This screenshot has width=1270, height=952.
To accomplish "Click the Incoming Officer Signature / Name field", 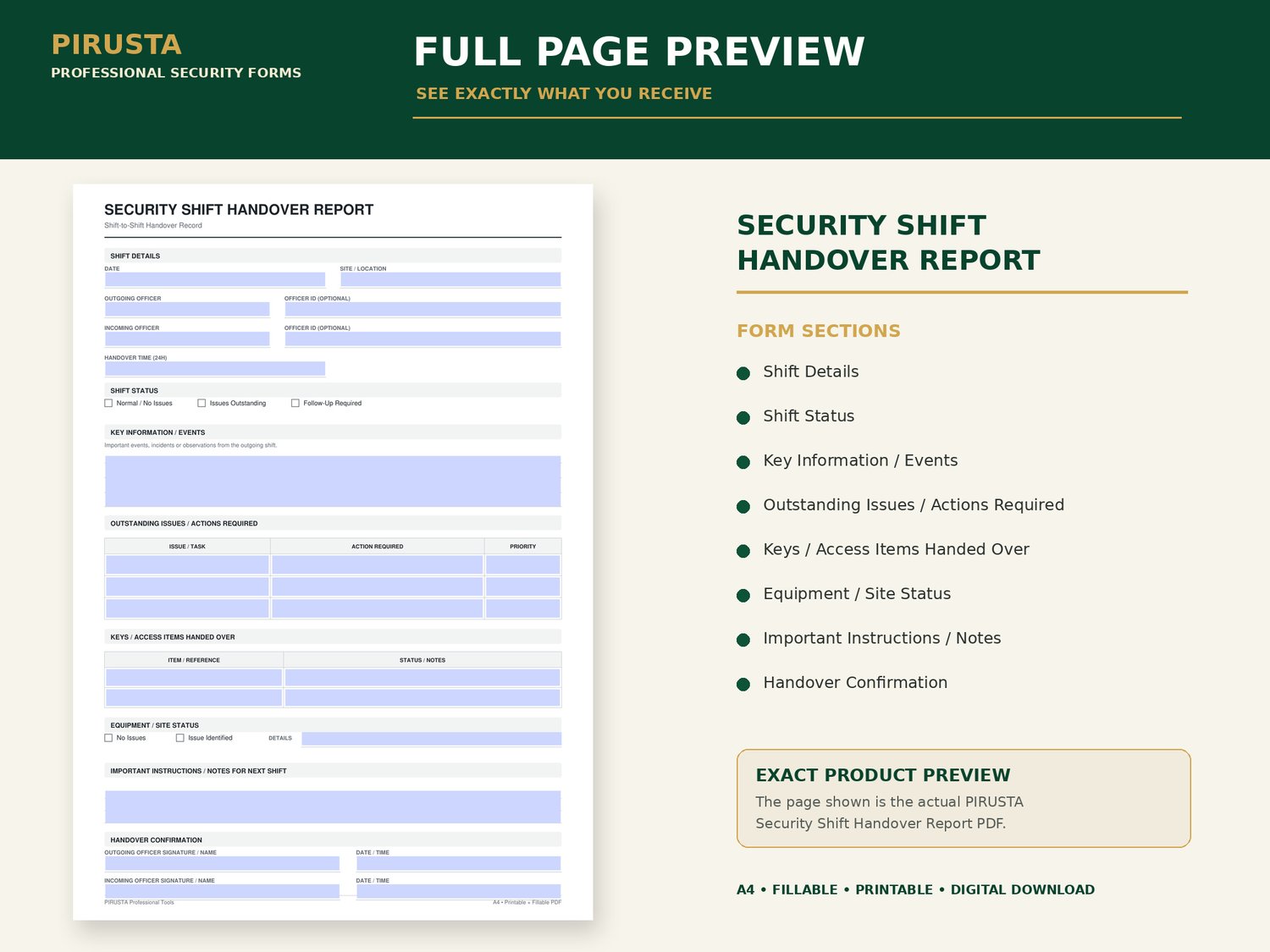I will click(x=222, y=891).
